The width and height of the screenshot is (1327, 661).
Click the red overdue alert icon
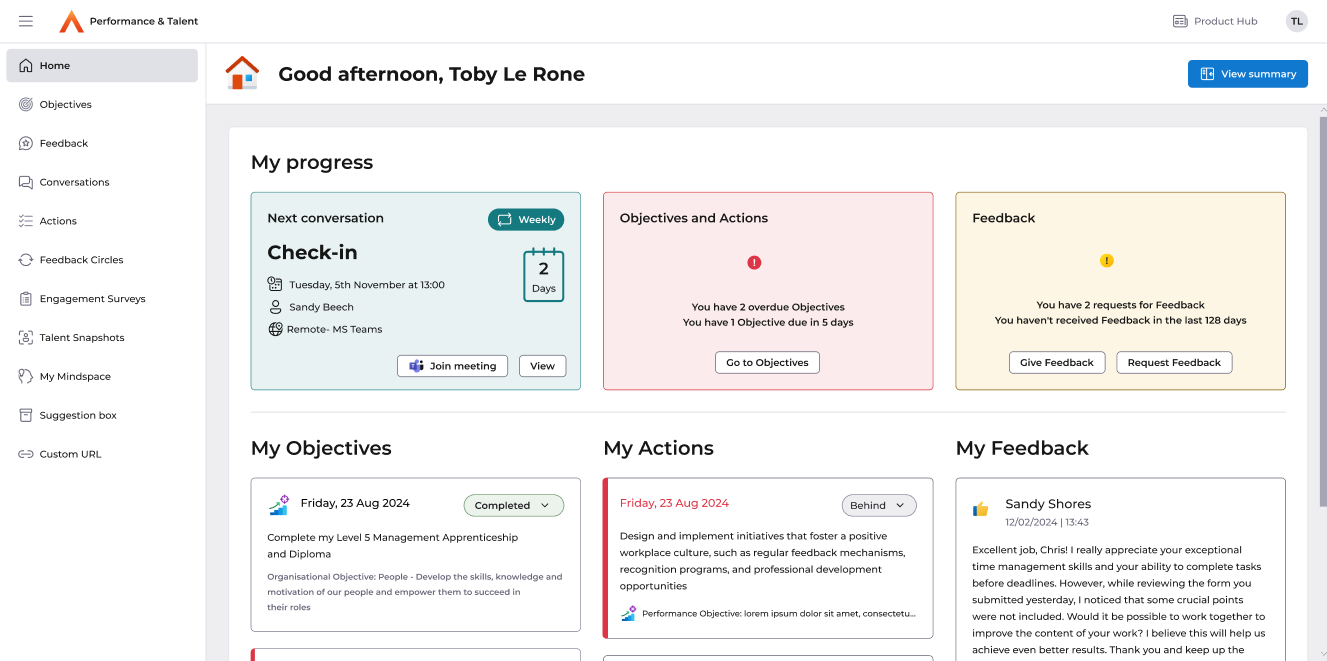754,262
